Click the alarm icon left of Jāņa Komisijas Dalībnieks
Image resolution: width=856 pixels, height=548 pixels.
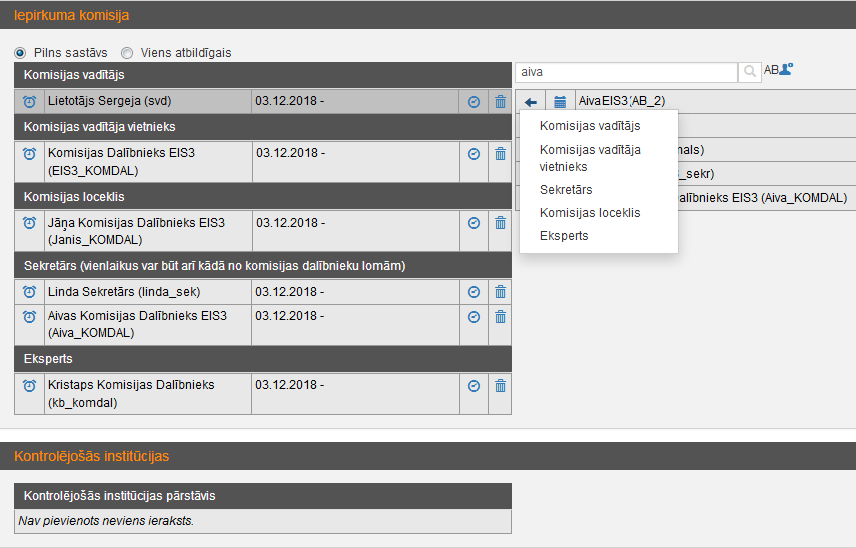29,223
